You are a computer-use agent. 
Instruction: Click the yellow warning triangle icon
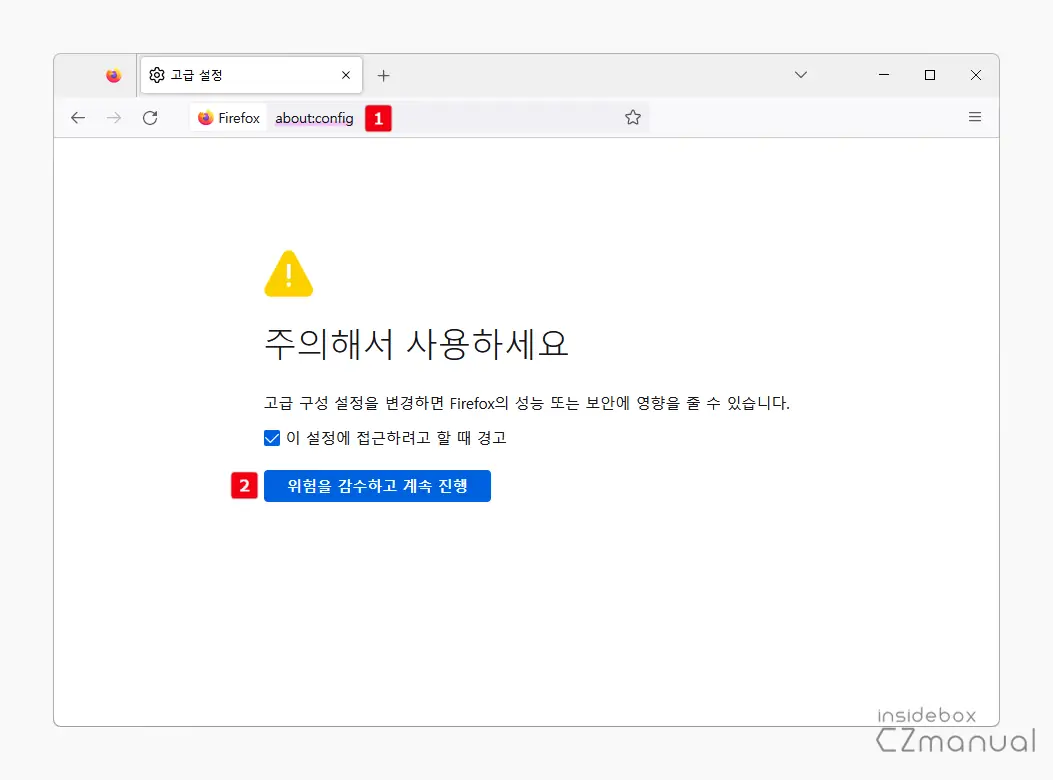click(289, 272)
